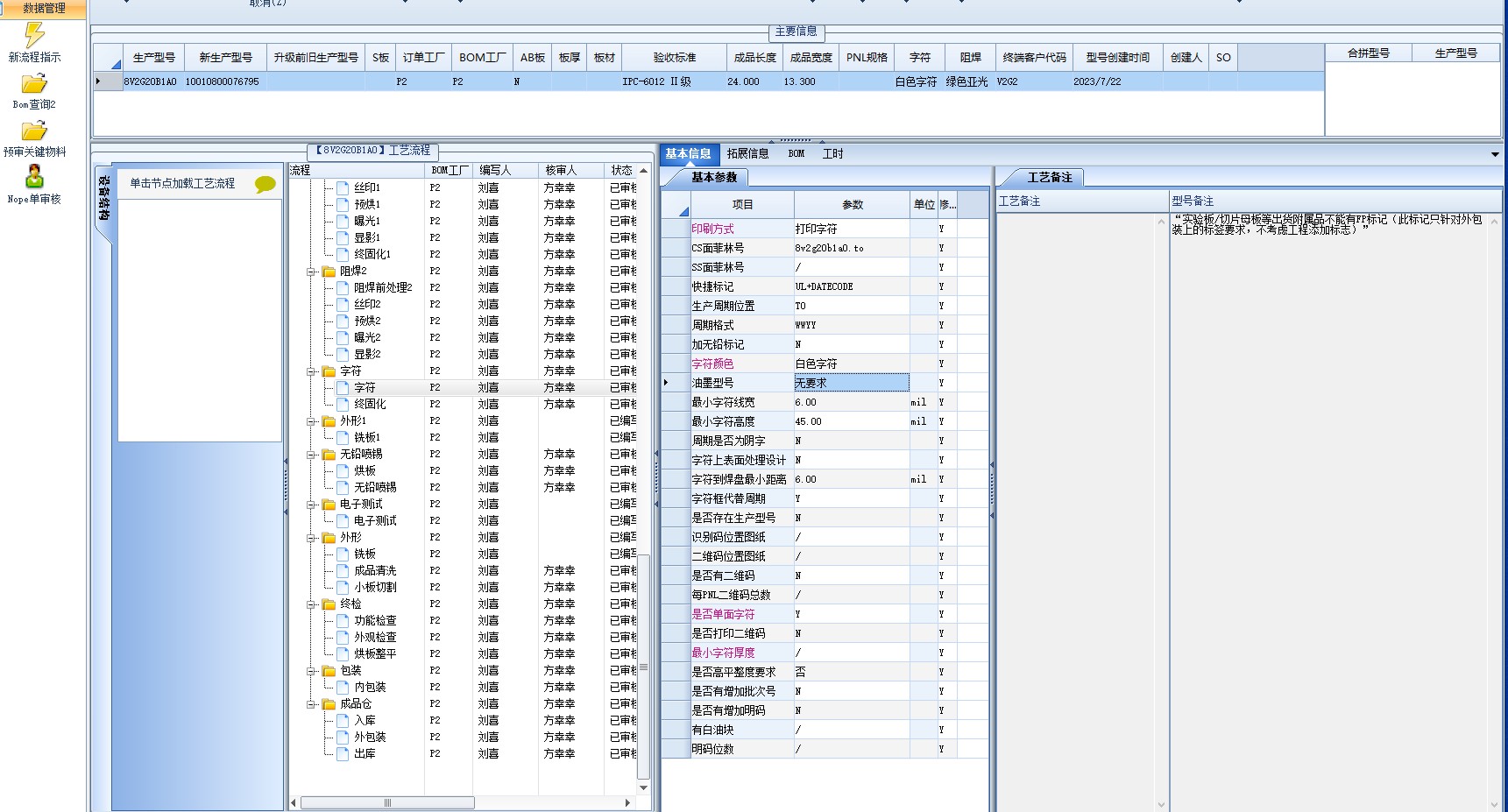The width and height of the screenshot is (1508, 812).
Task: Select the 阻焊2 folder icon
Action: pyautogui.click(x=329, y=271)
